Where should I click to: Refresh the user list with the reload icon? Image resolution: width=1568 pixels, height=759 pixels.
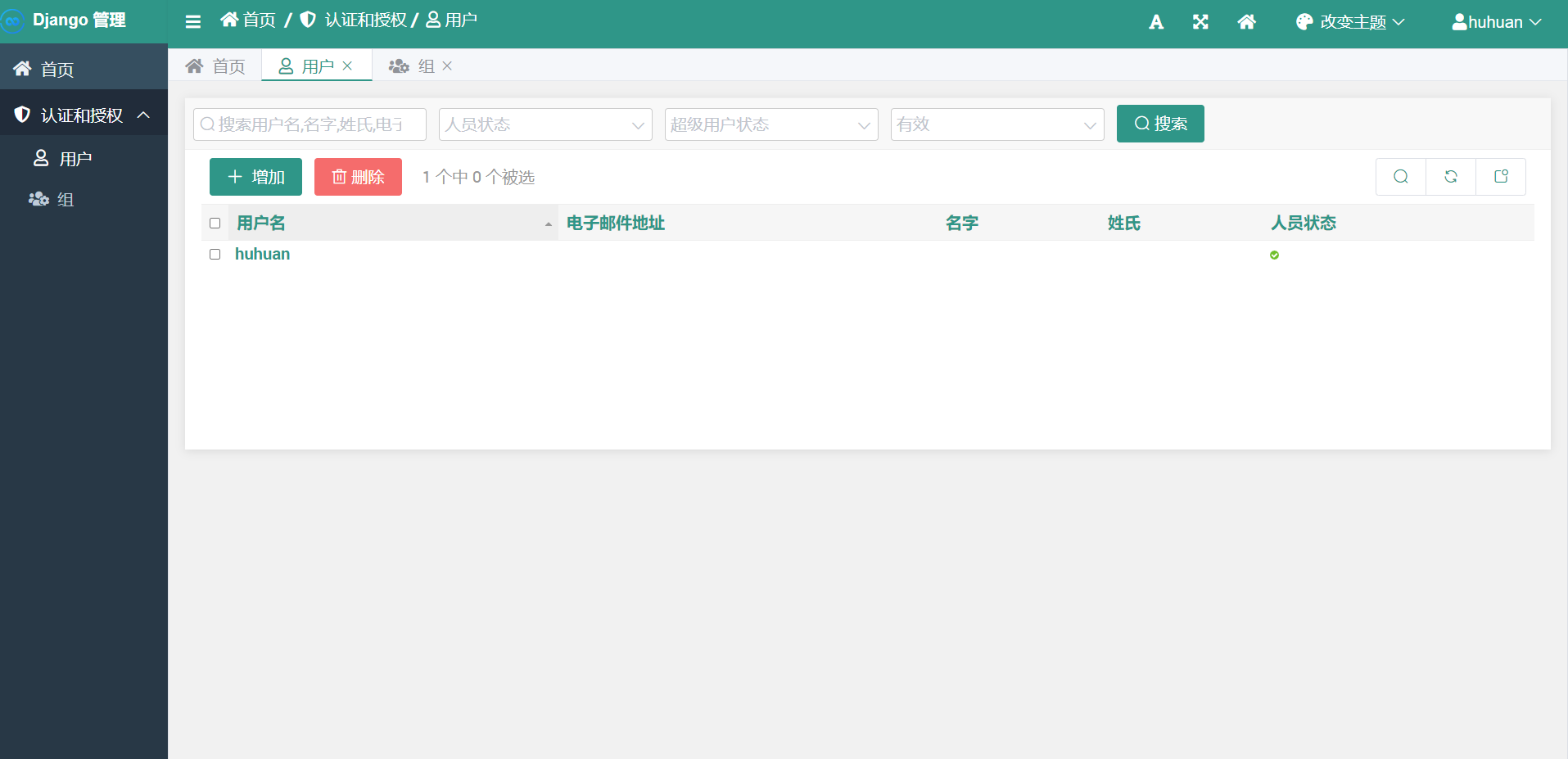[x=1451, y=176]
